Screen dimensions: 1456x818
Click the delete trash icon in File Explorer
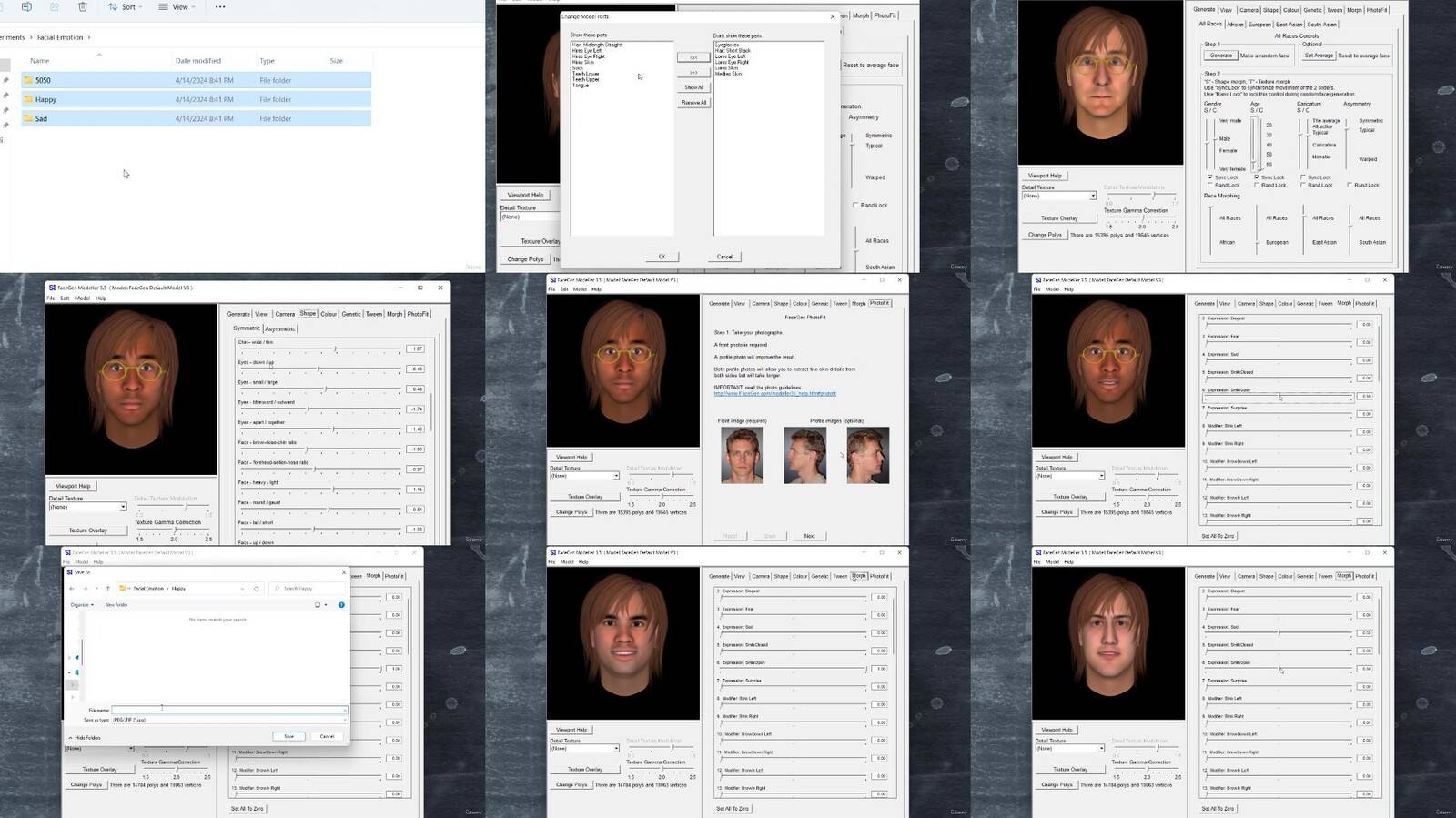tap(83, 7)
